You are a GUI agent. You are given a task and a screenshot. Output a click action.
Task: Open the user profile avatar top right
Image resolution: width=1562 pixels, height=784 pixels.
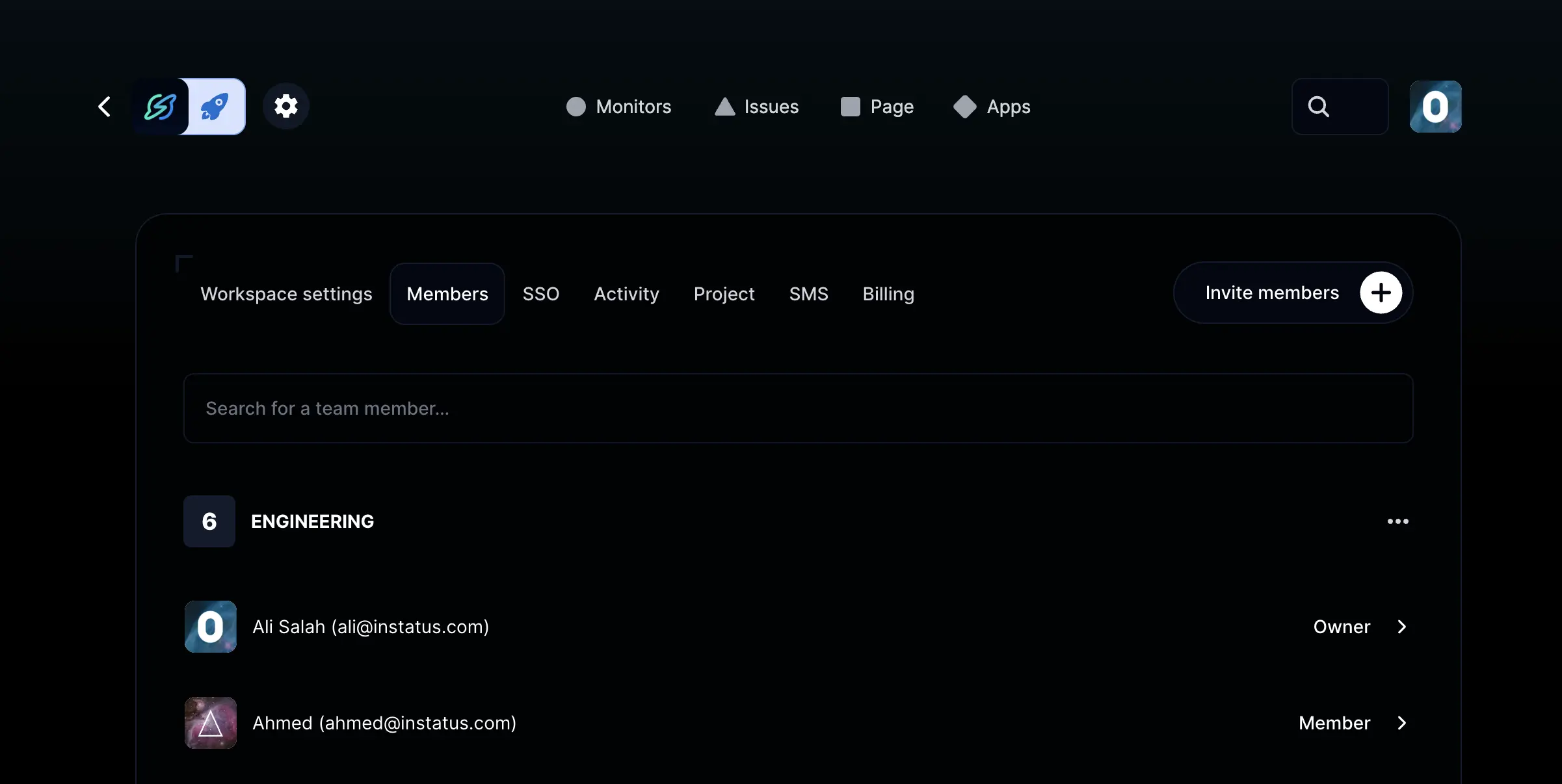point(1435,107)
